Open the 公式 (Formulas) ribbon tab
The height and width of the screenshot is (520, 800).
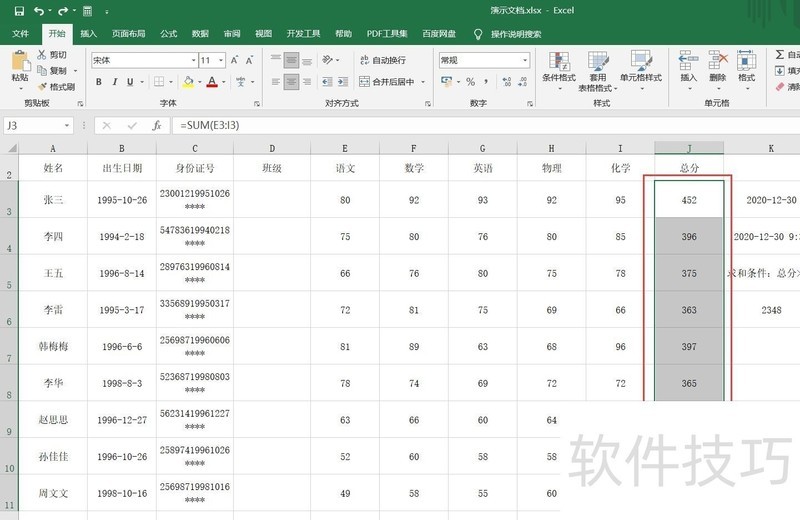click(169, 33)
